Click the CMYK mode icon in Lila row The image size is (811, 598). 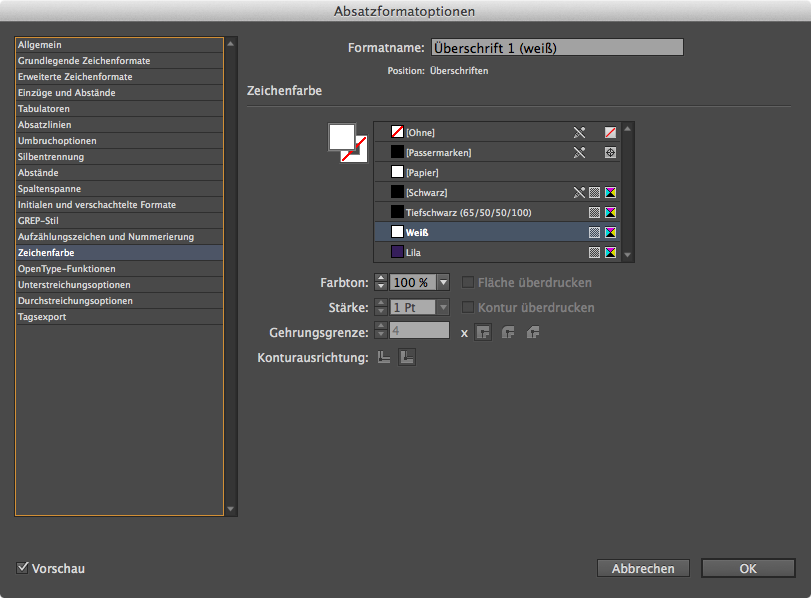coord(610,252)
